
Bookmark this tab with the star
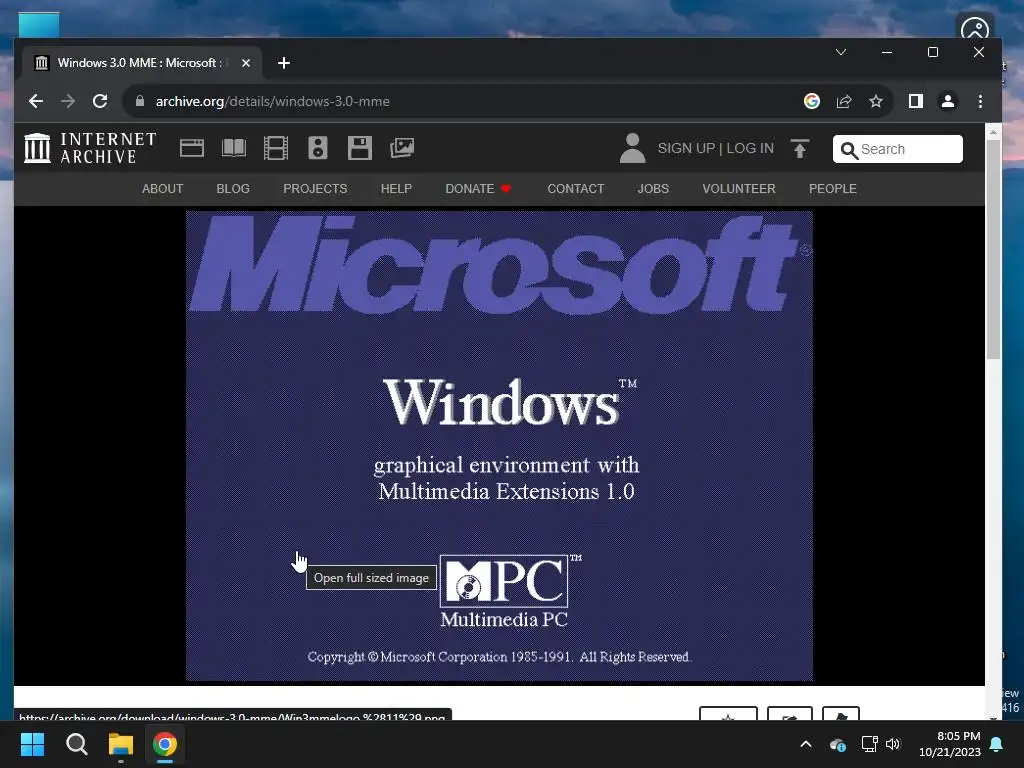point(876,101)
